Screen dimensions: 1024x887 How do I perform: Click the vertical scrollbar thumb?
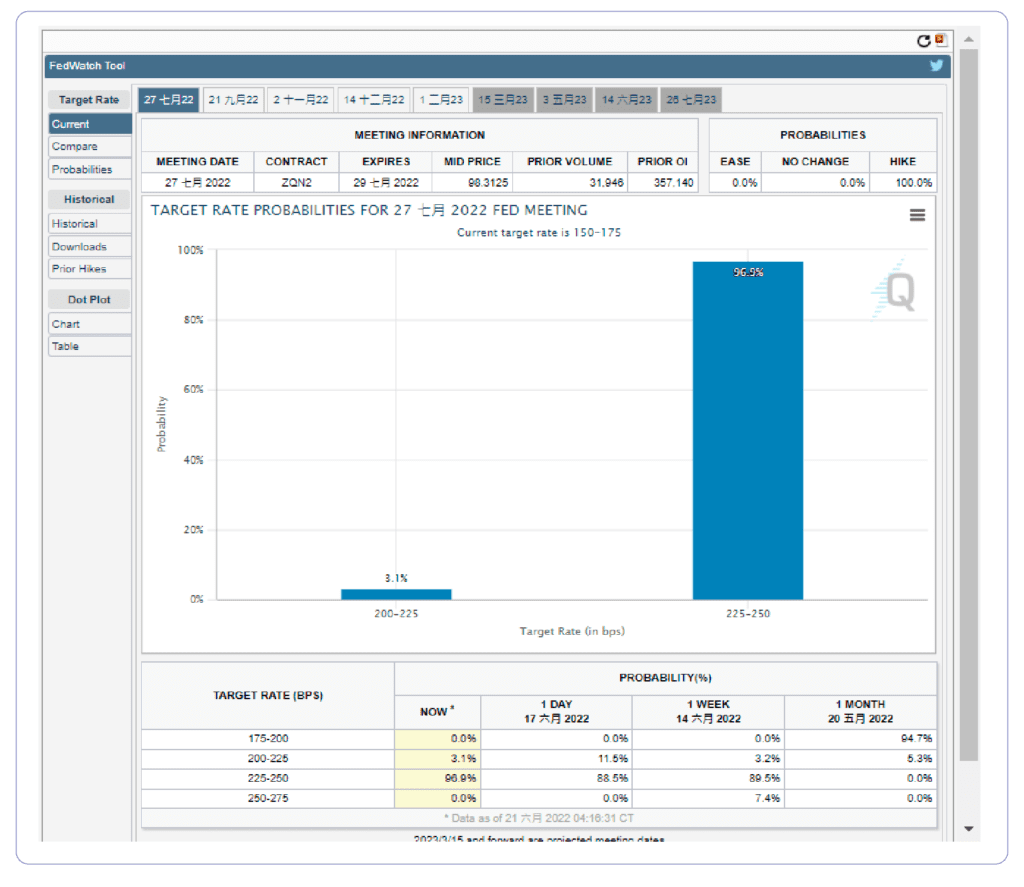(x=968, y=405)
